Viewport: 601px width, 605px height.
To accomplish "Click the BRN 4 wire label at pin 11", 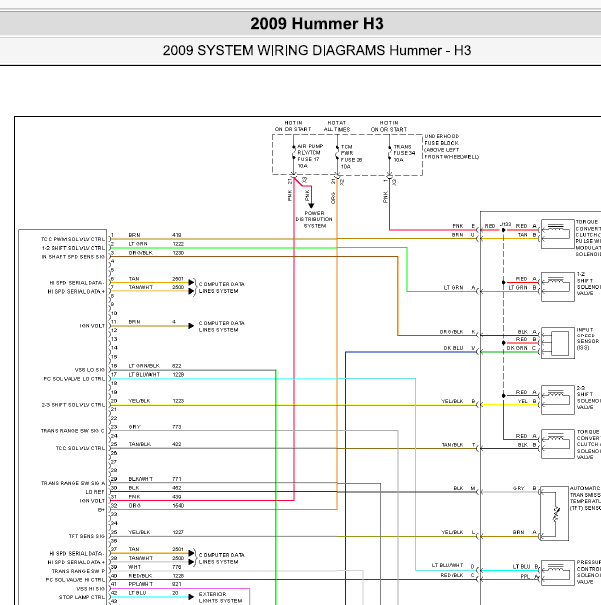I will [152, 322].
